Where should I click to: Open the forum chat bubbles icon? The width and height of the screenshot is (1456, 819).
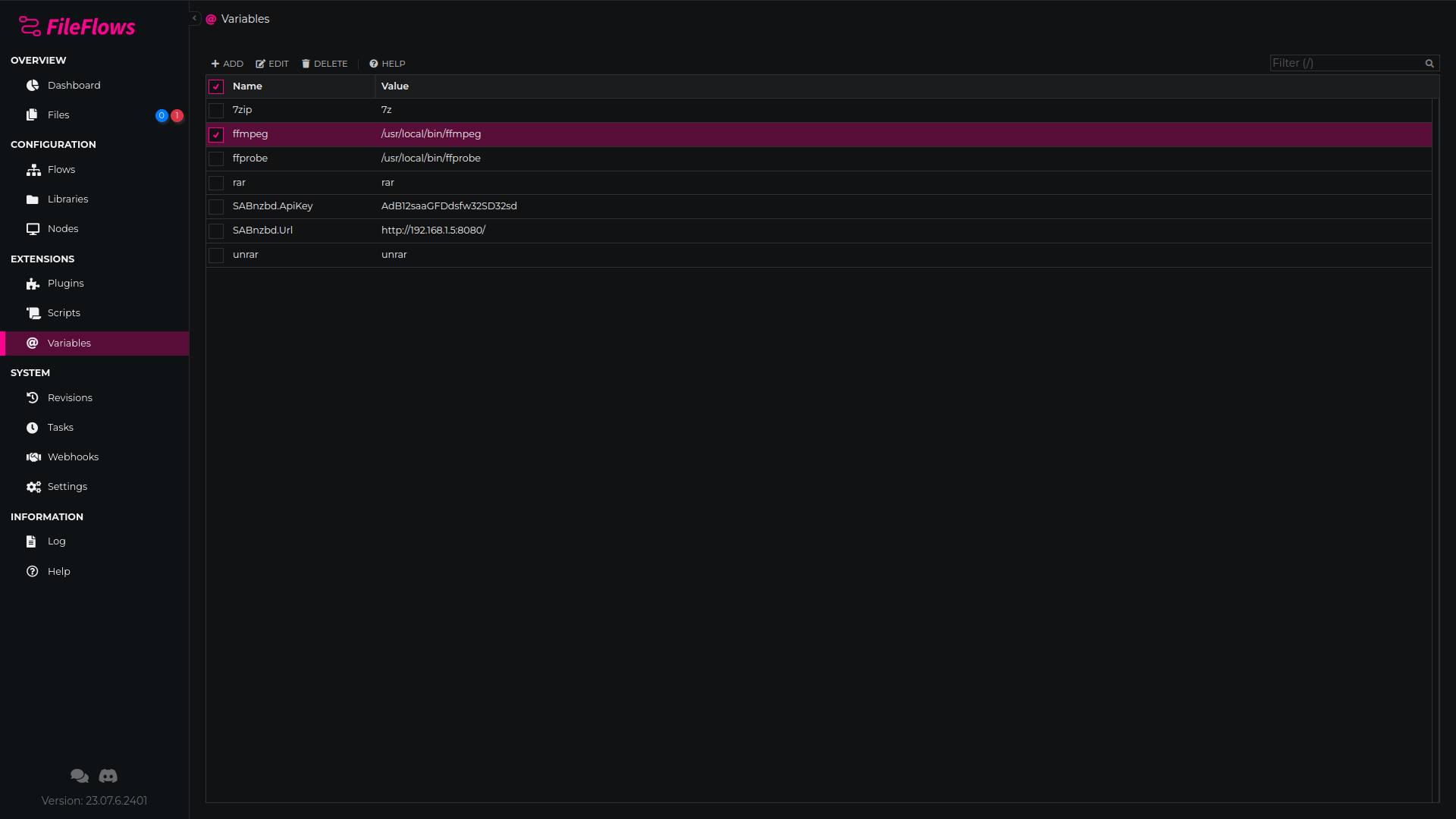[x=80, y=776]
